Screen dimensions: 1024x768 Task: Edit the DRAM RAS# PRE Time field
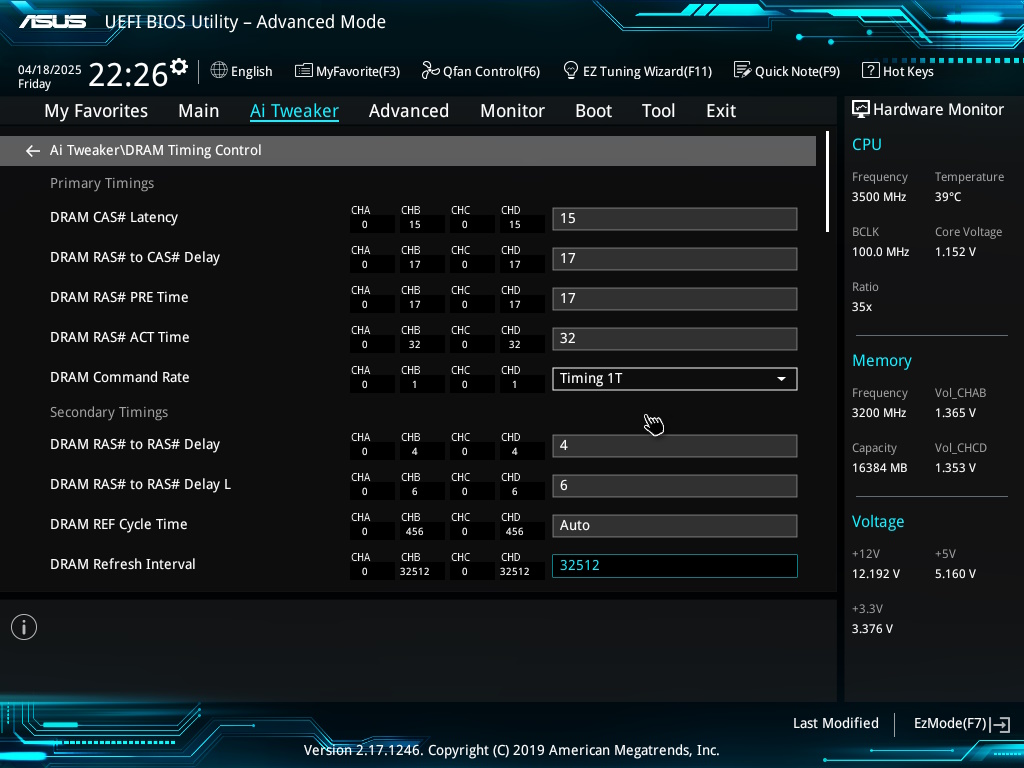pyautogui.click(x=675, y=298)
